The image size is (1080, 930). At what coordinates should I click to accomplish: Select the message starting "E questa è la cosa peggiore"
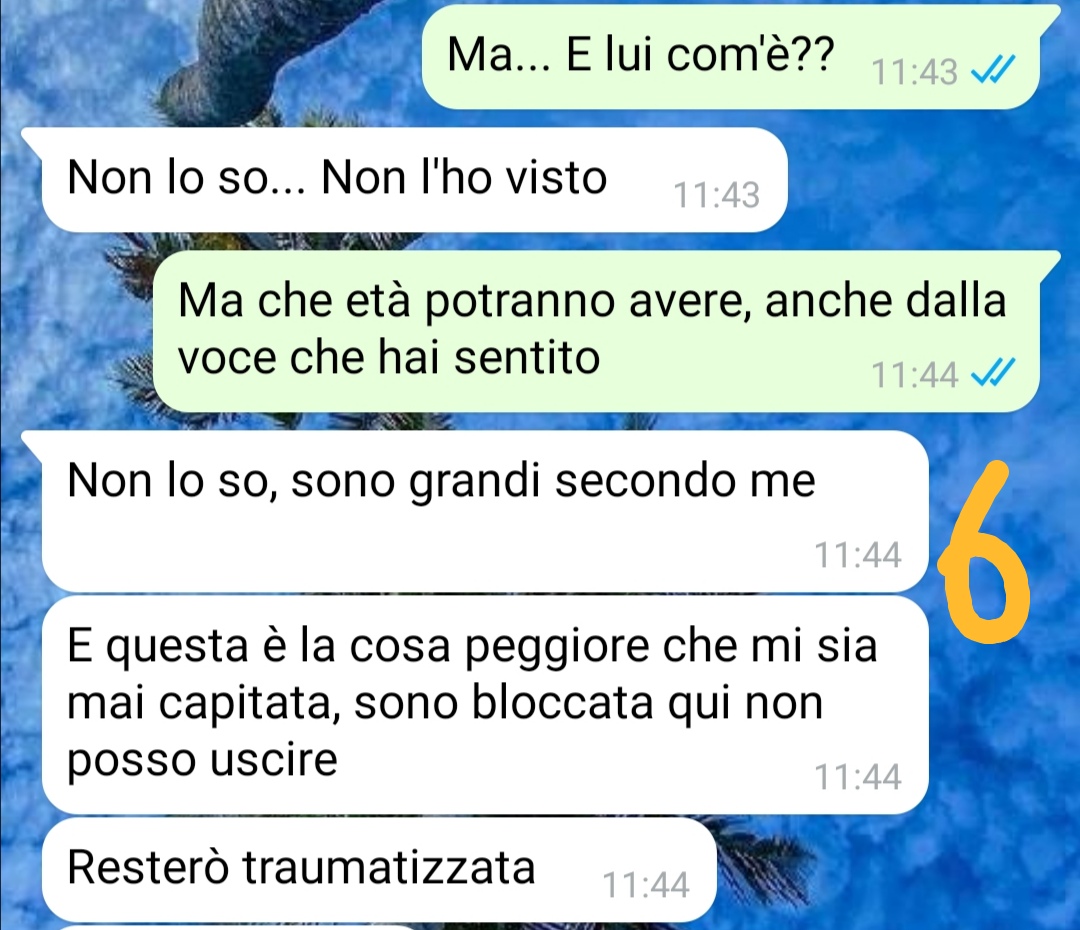[x=485, y=705]
